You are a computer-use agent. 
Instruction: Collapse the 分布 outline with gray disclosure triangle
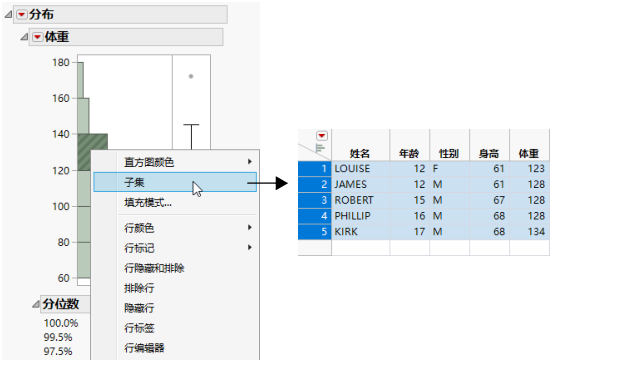[8, 15]
